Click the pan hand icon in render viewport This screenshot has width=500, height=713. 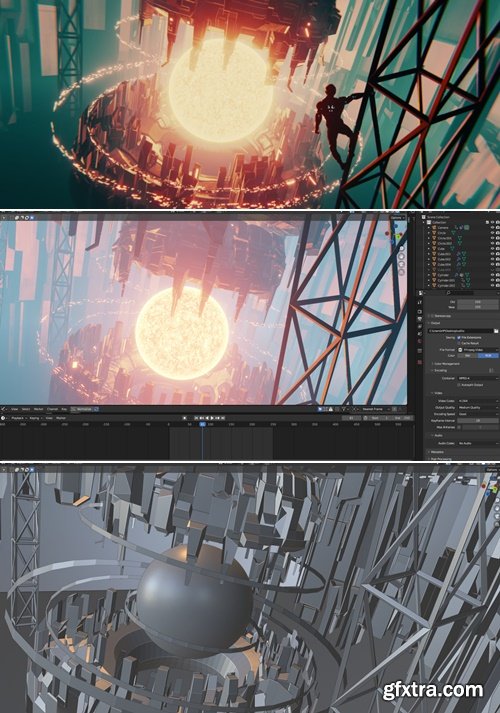coord(402,256)
